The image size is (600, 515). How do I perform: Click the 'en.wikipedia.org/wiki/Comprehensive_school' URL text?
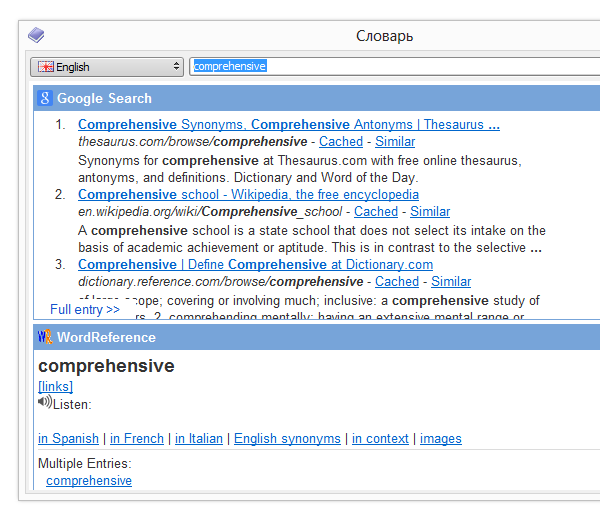[x=210, y=212]
